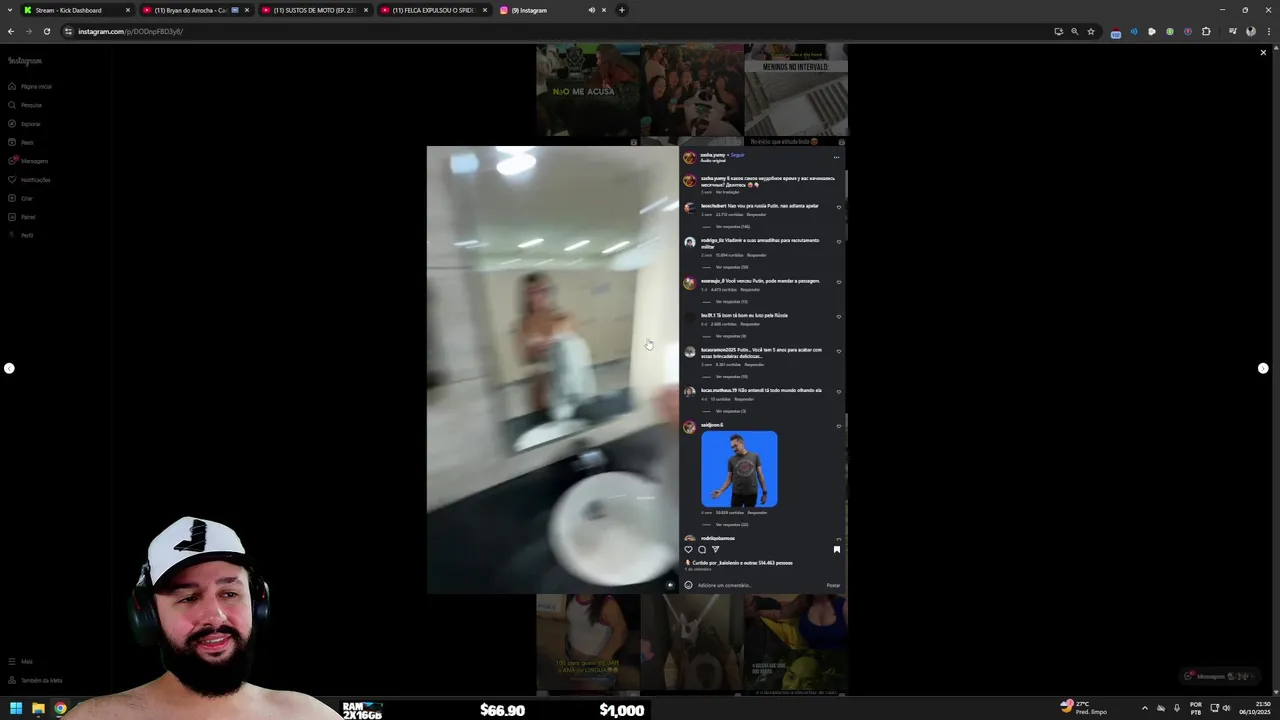
Task: Reload the page
Action: [x=46, y=31]
